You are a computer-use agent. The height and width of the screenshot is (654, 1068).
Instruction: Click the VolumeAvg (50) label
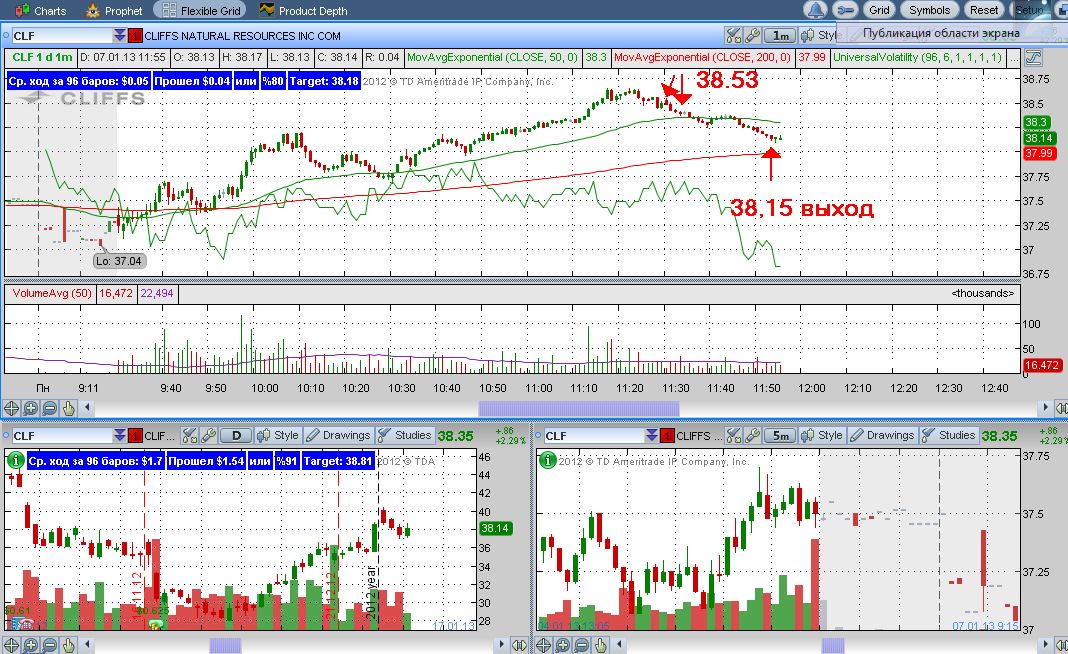click(x=52, y=294)
